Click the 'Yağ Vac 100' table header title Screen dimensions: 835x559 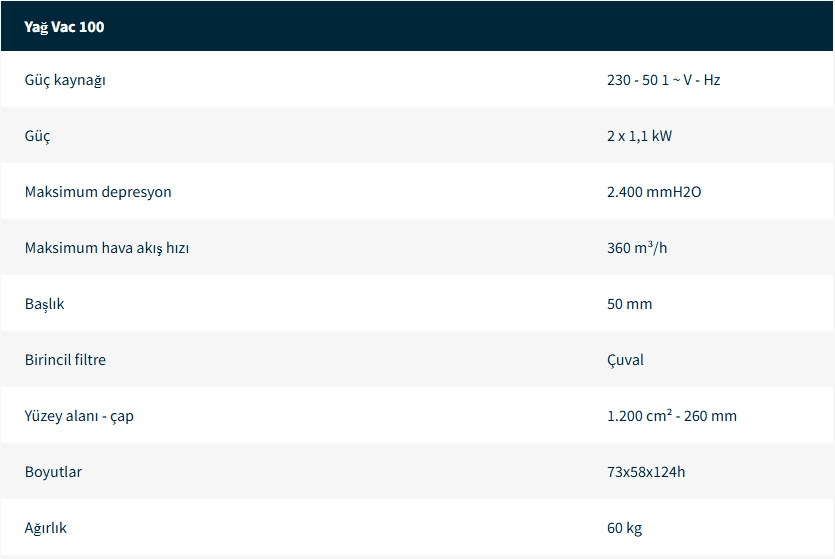[x=64, y=27]
